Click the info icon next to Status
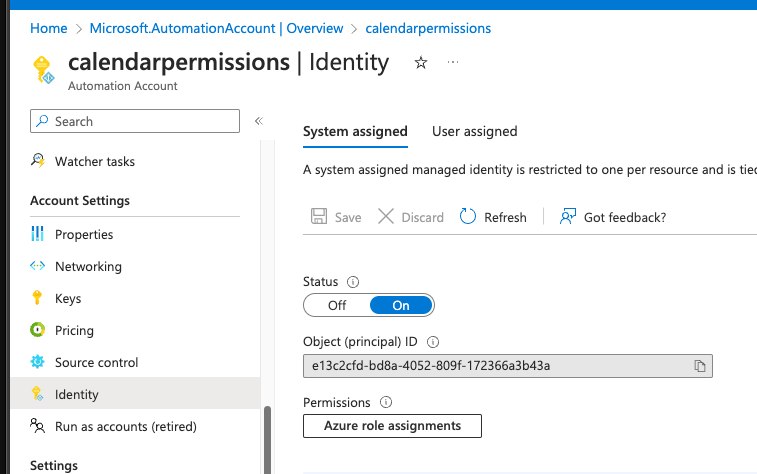This screenshot has height=474, width=757. click(353, 282)
